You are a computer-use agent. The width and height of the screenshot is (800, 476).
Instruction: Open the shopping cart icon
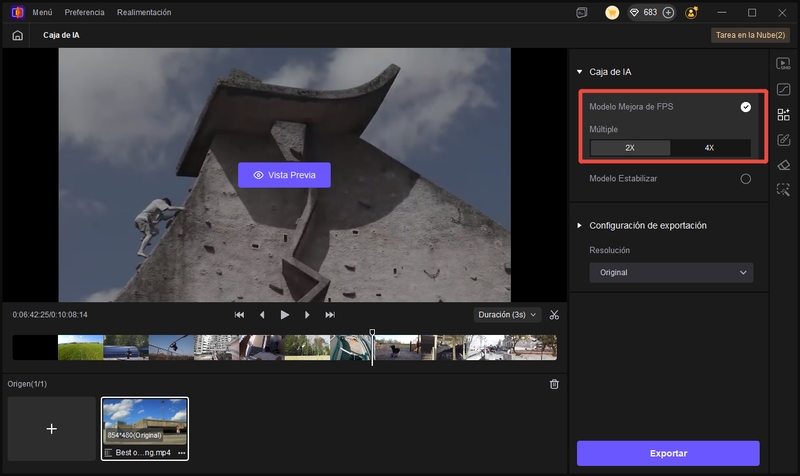(x=612, y=13)
